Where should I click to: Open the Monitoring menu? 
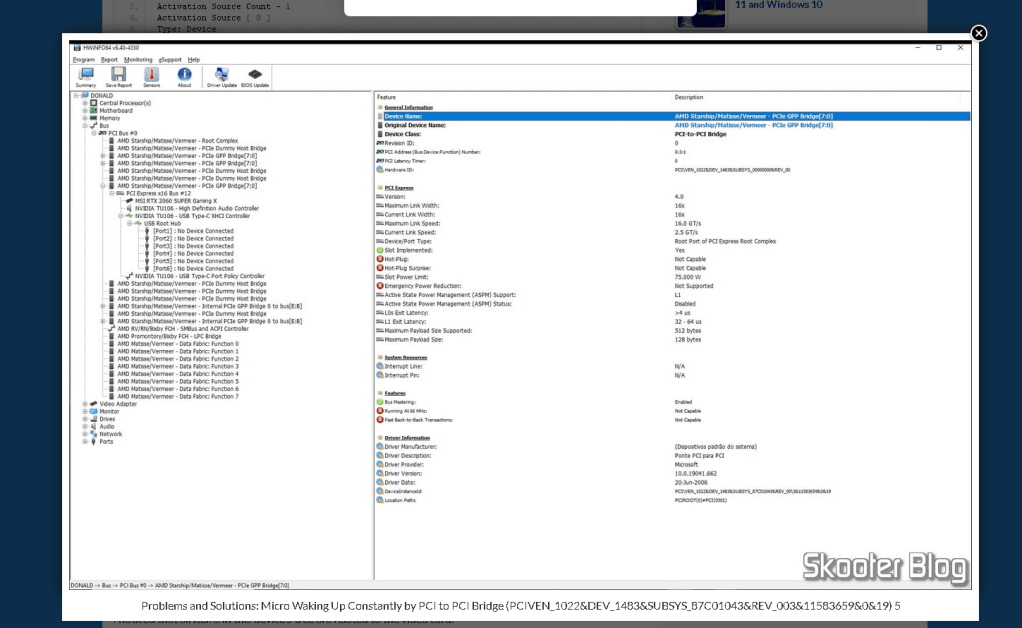(x=138, y=59)
